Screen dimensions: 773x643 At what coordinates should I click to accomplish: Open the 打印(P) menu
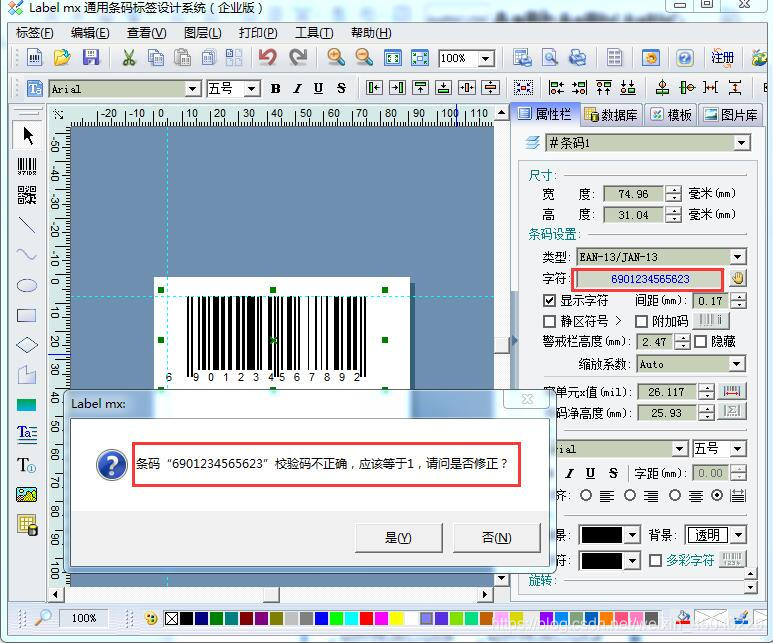(x=258, y=33)
